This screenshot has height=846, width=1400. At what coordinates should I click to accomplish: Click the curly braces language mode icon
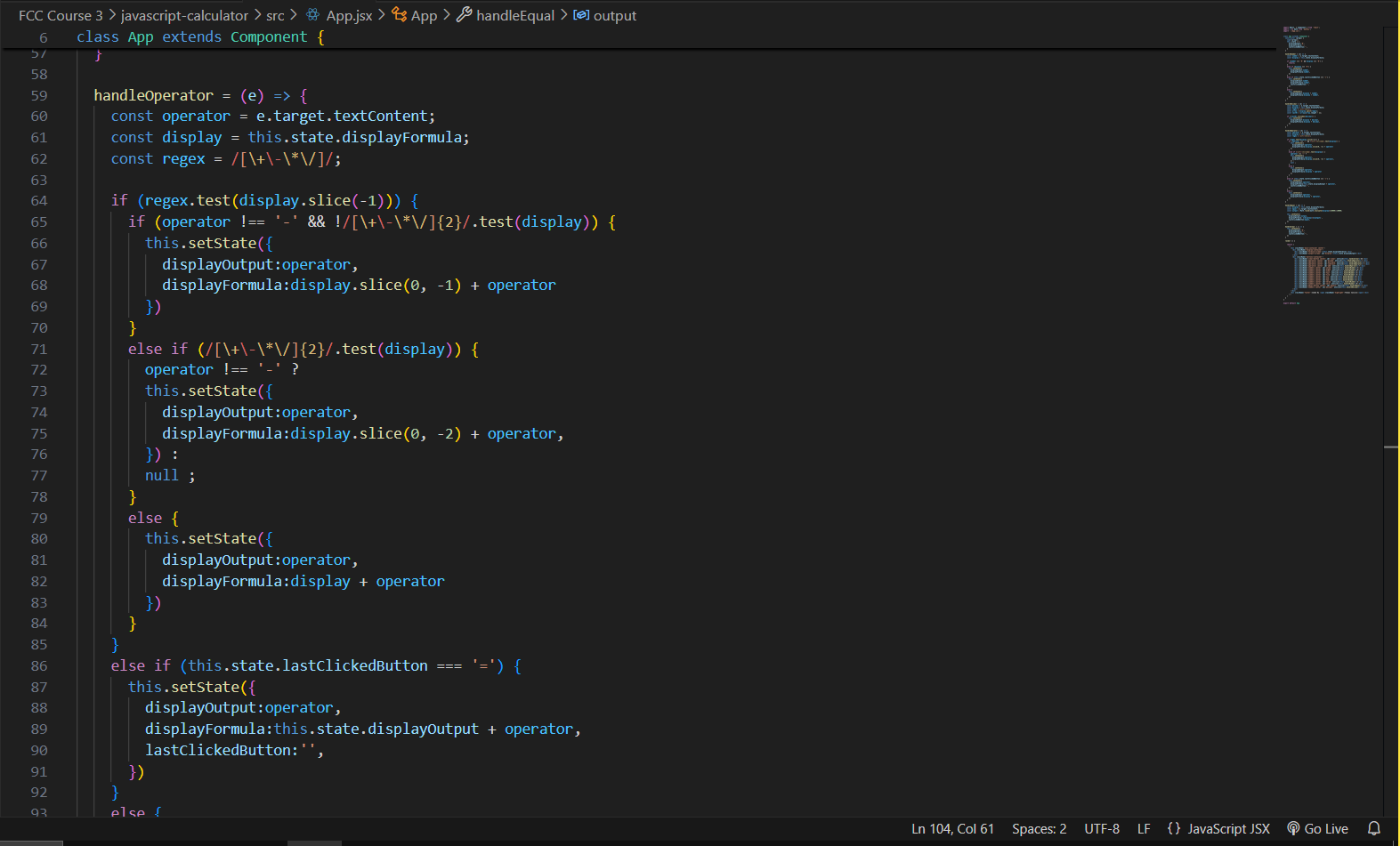pyautogui.click(x=1174, y=828)
